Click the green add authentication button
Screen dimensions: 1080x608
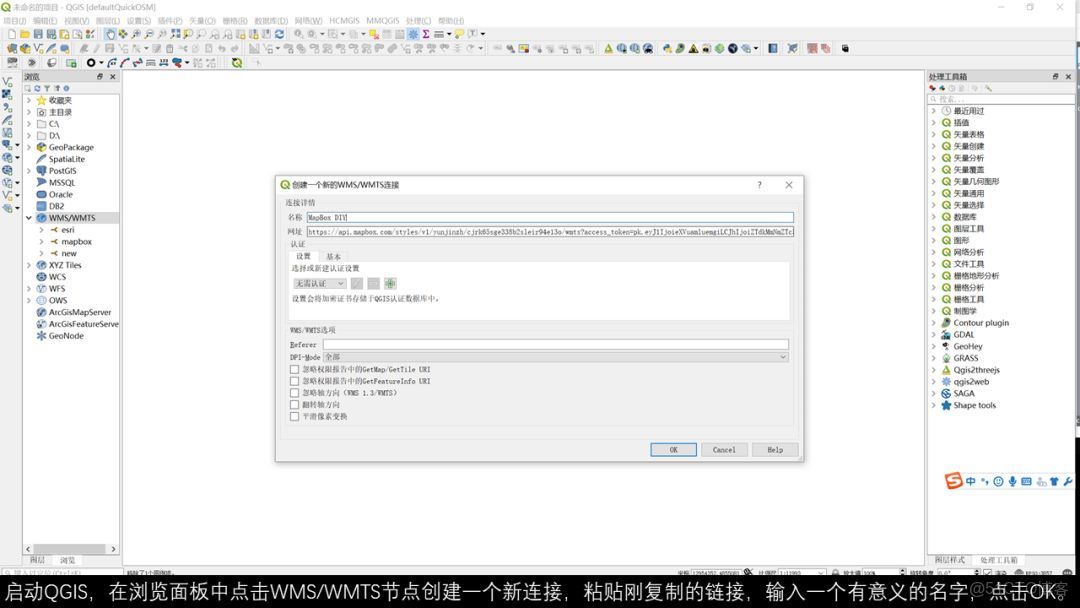pyautogui.click(x=390, y=283)
